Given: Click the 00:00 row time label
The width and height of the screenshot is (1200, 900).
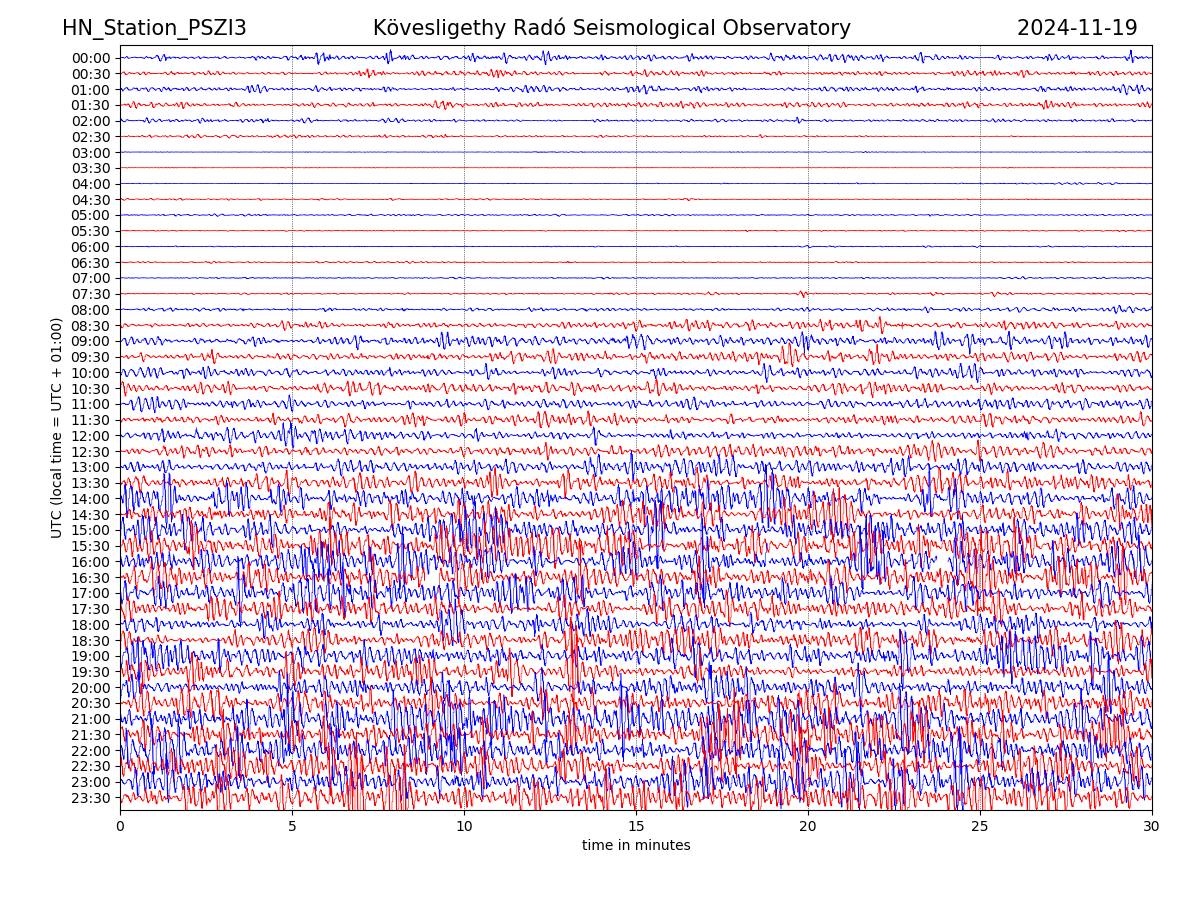Looking at the screenshot, I should [x=91, y=58].
